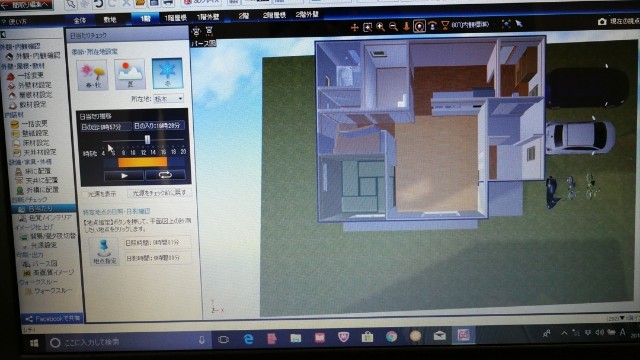
Task: Click the 現在の視点 camera button
Action: 618,21
